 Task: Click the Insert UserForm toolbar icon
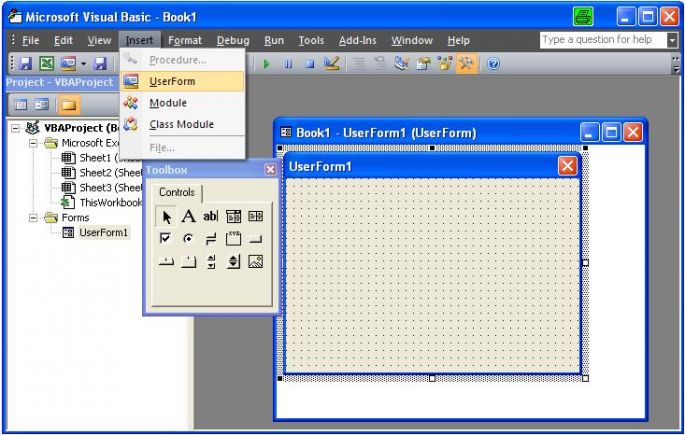click(69, 64)
